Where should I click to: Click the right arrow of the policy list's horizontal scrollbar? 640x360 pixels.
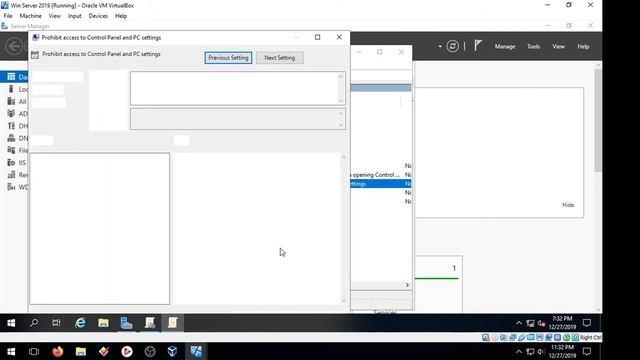[x=407, y=285]
